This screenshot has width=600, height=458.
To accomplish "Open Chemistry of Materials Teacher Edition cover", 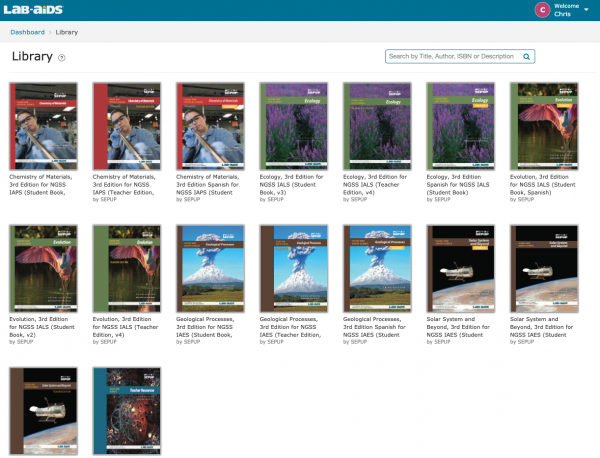I will click(x=125, y=126).
